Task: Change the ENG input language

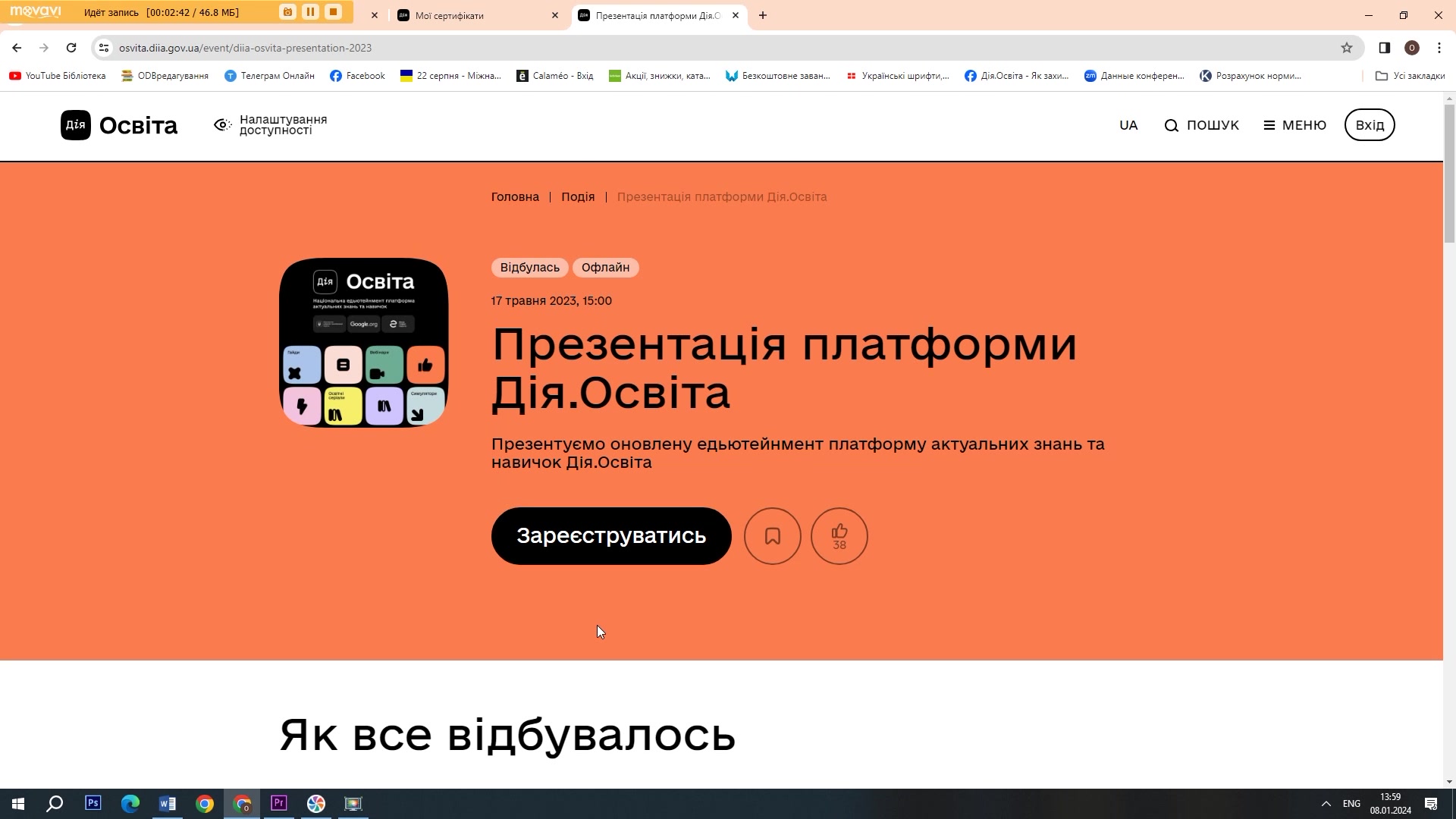Action: (1351, 804)
